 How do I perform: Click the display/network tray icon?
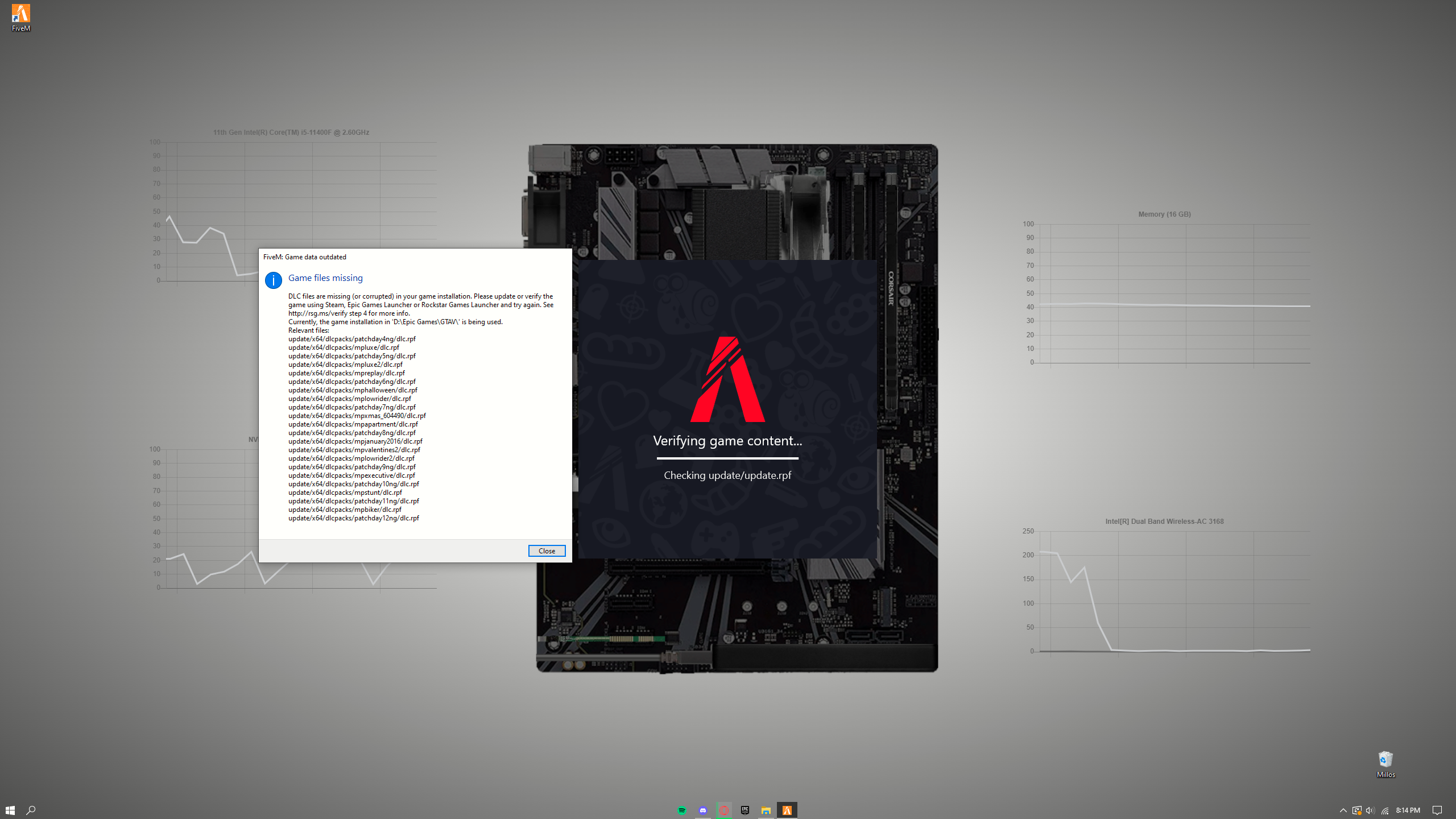1357,810
